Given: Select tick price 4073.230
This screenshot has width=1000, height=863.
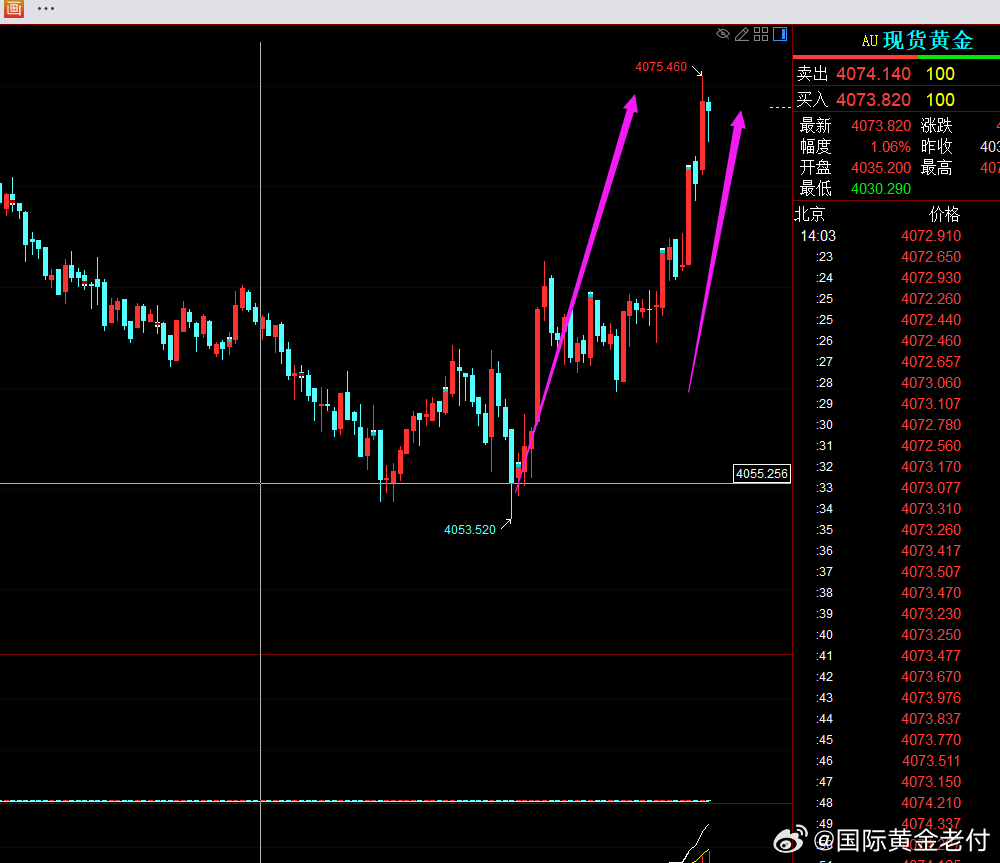Looking at the screenshot, I should tap(931, 614).
